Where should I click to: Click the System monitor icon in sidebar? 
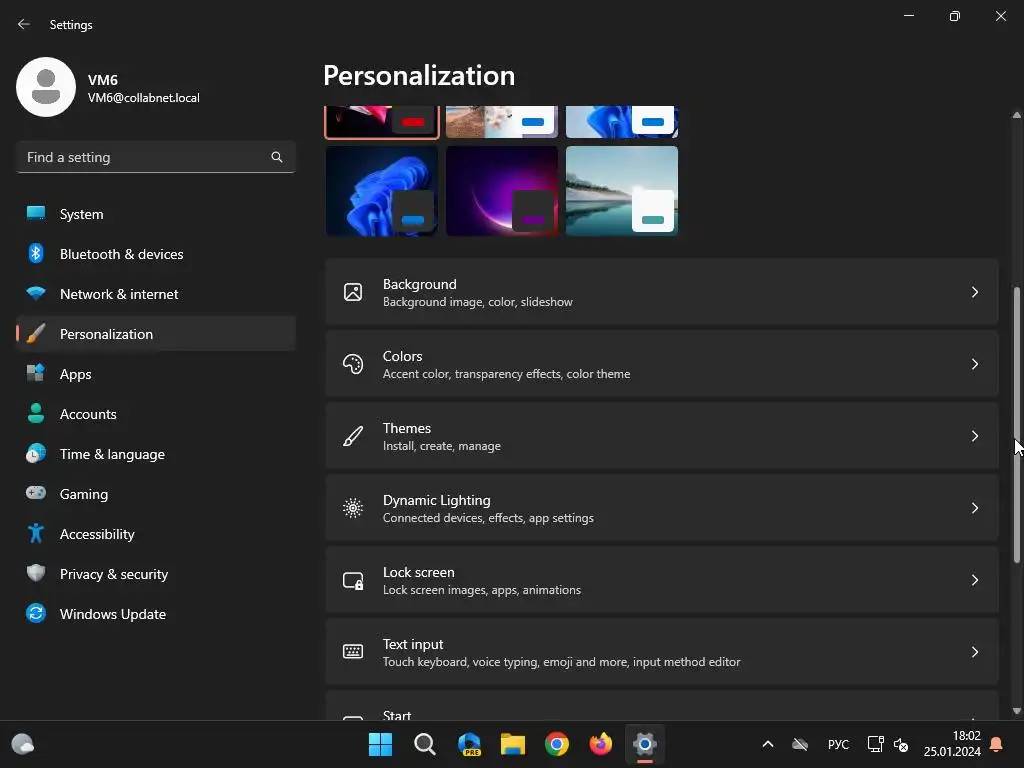tap(36, 214)
